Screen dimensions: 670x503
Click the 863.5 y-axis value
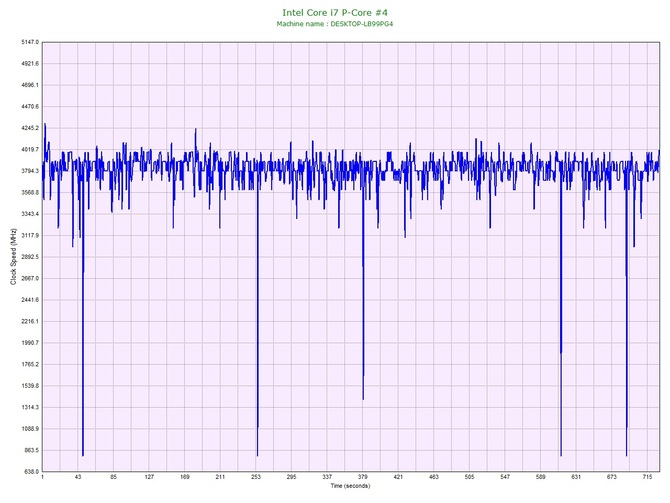point(31,450)
